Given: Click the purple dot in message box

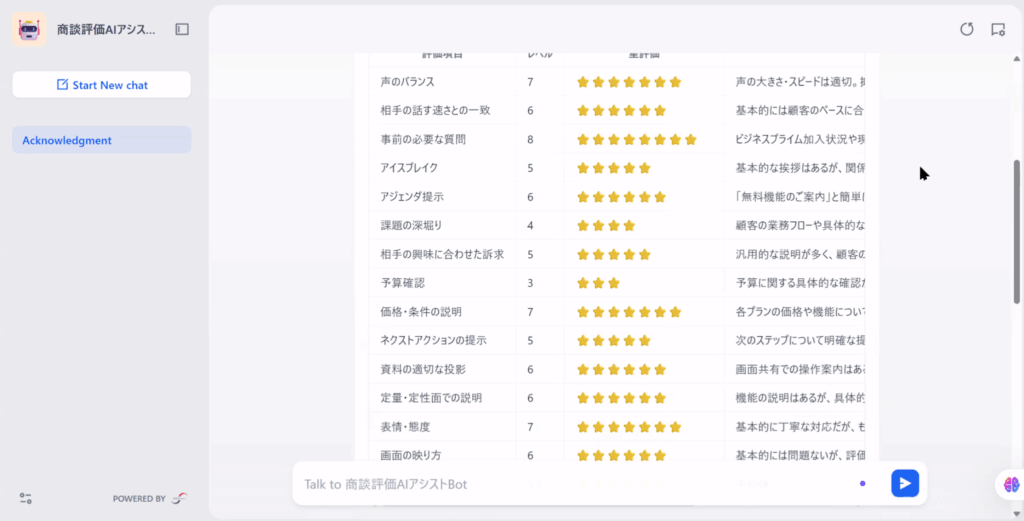Looking at the screenshot, I should tap(862, 484).
